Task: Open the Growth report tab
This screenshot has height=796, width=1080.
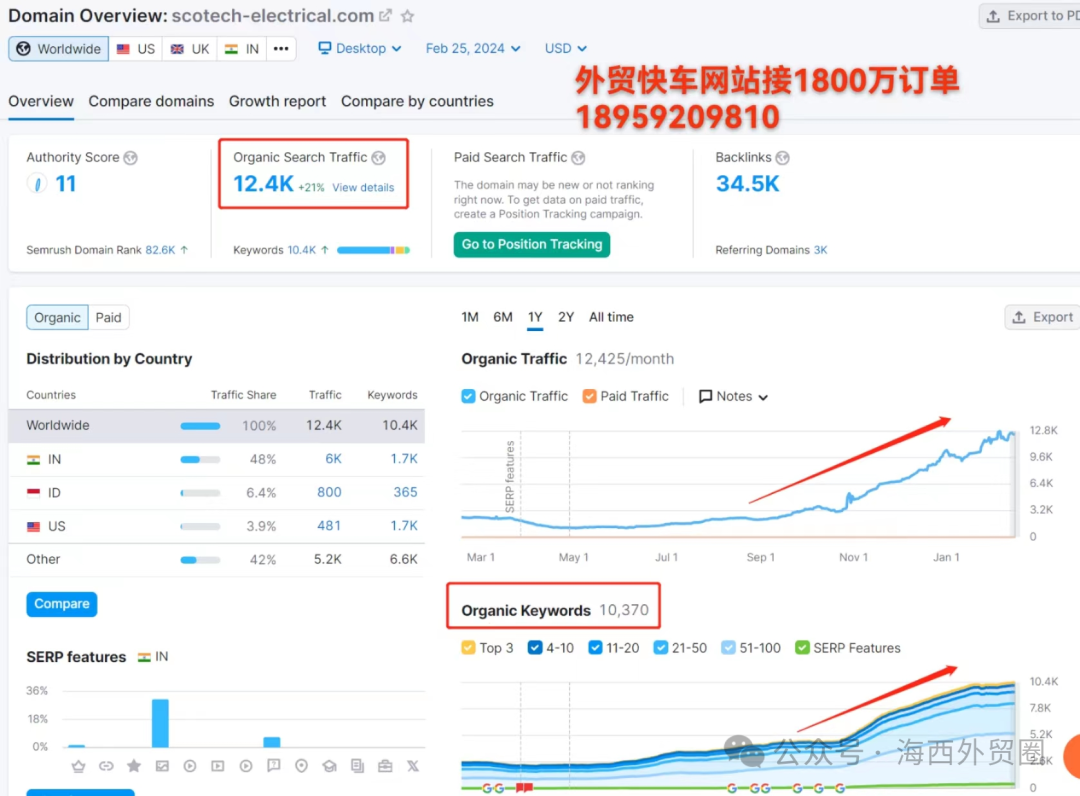Action: click(x=277, y=101)
